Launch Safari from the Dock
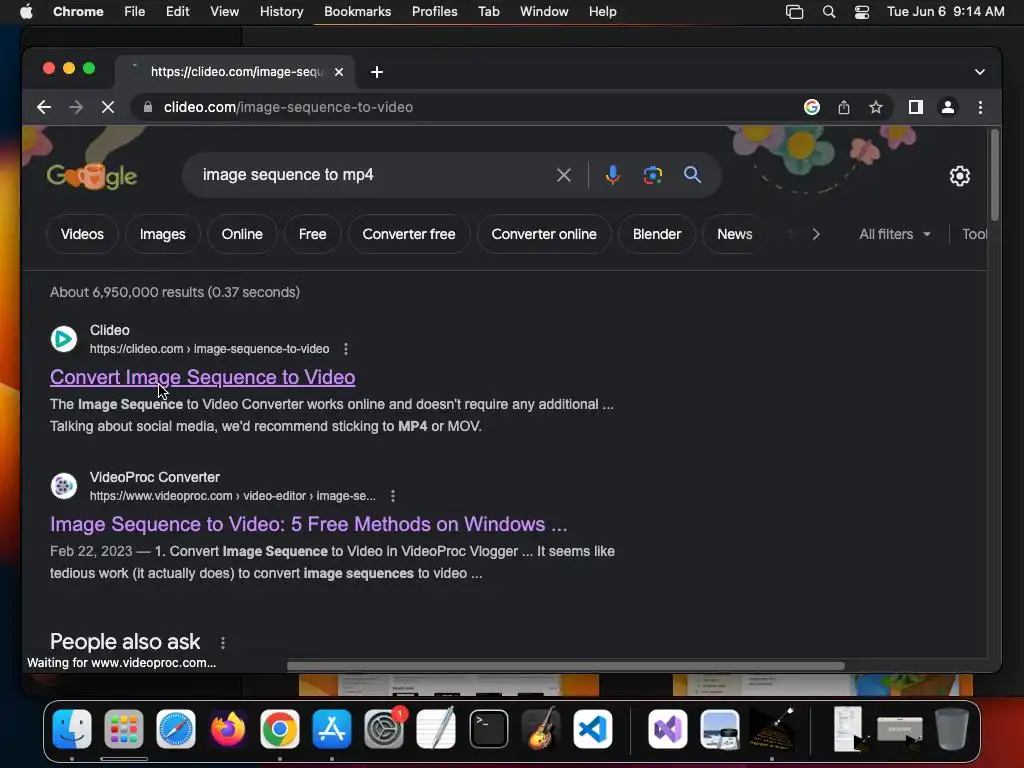 point(176,729)
